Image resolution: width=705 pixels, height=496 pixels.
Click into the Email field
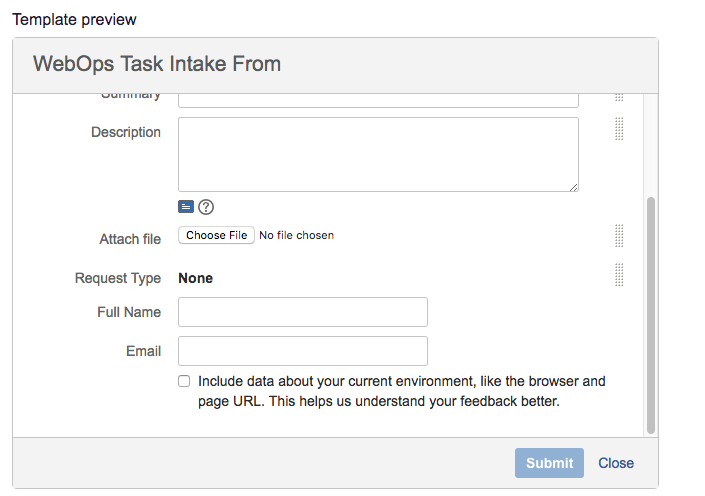click(303, 351)
